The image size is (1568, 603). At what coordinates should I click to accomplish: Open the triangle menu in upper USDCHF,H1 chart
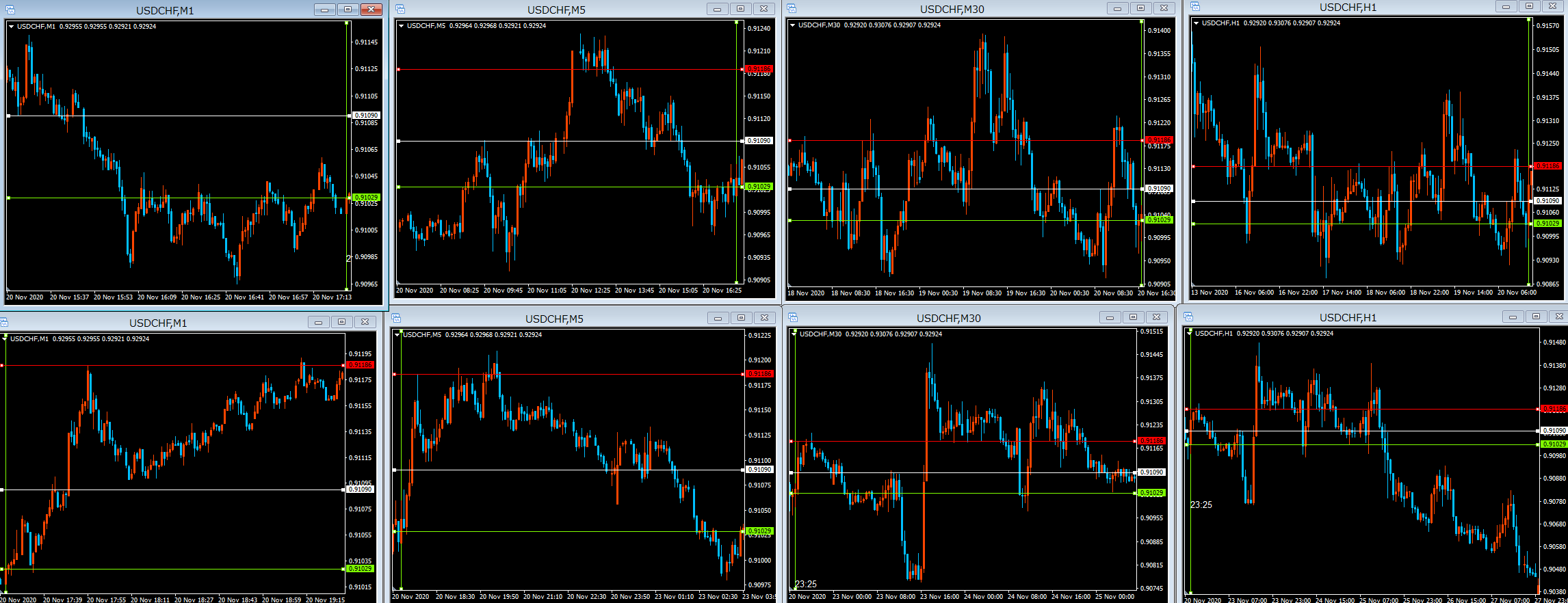tap(1196, 23)
